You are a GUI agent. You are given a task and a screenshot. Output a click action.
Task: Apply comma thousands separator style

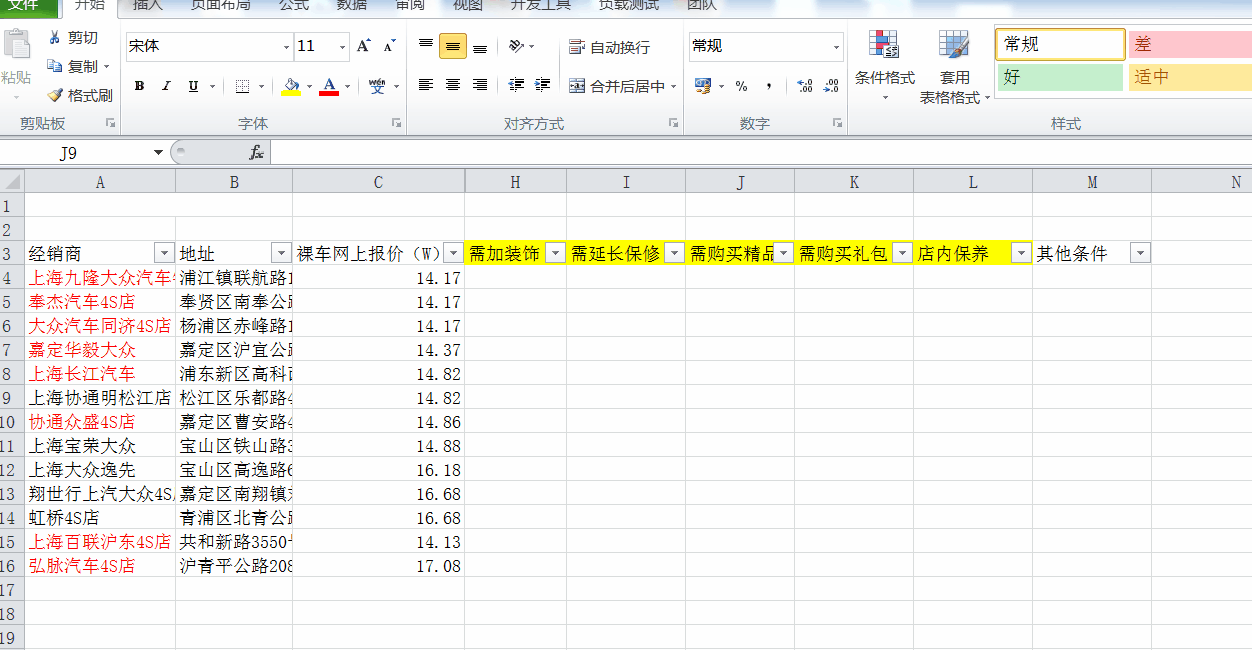(x=768, y=87)
